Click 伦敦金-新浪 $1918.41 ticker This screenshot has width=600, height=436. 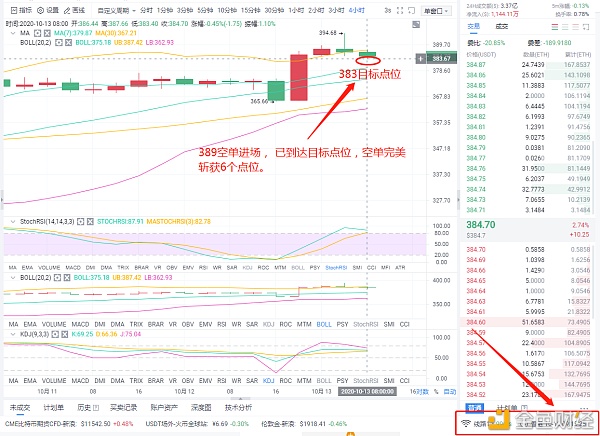304,424
